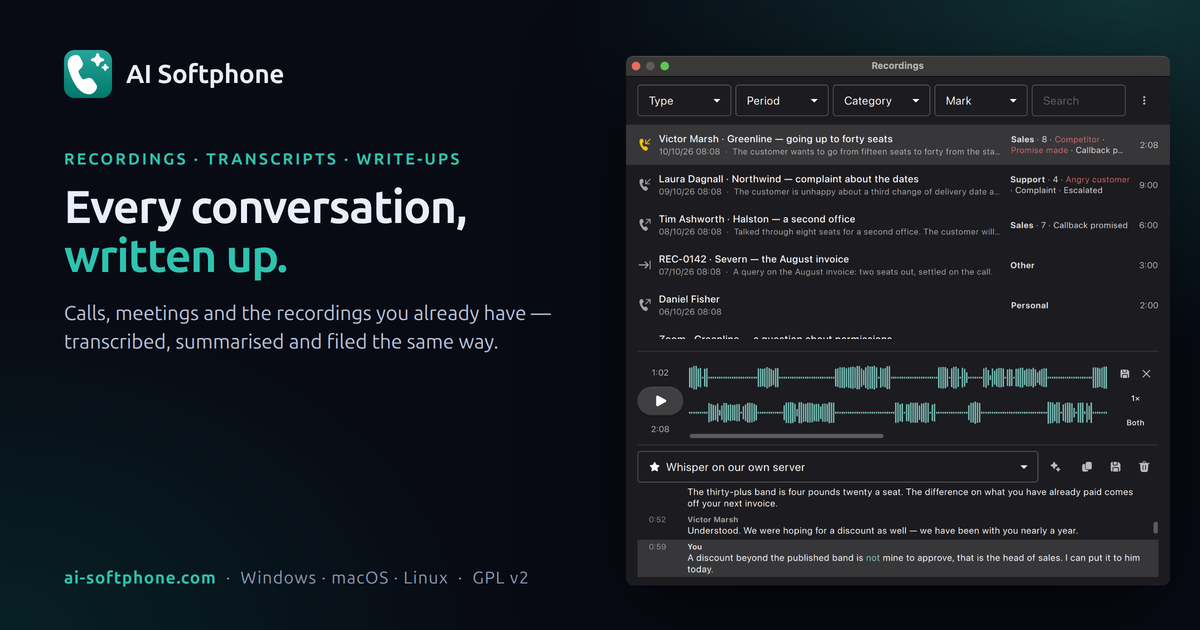Click the You speaker label in transcript
Image resolution: width=1200 pixels, height=630 pixels.
(695, 547)
